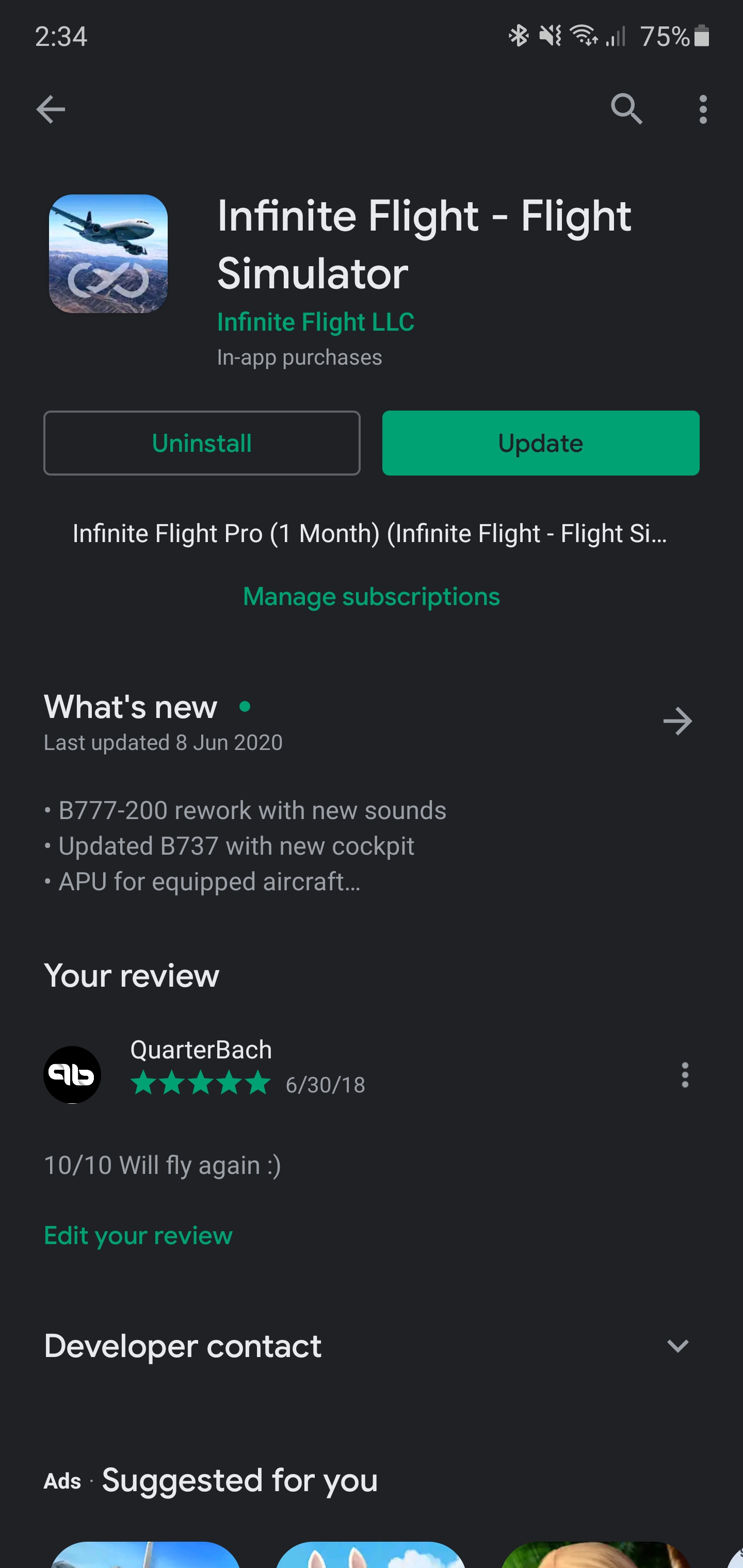Tap the battery indicator icon

702,36
